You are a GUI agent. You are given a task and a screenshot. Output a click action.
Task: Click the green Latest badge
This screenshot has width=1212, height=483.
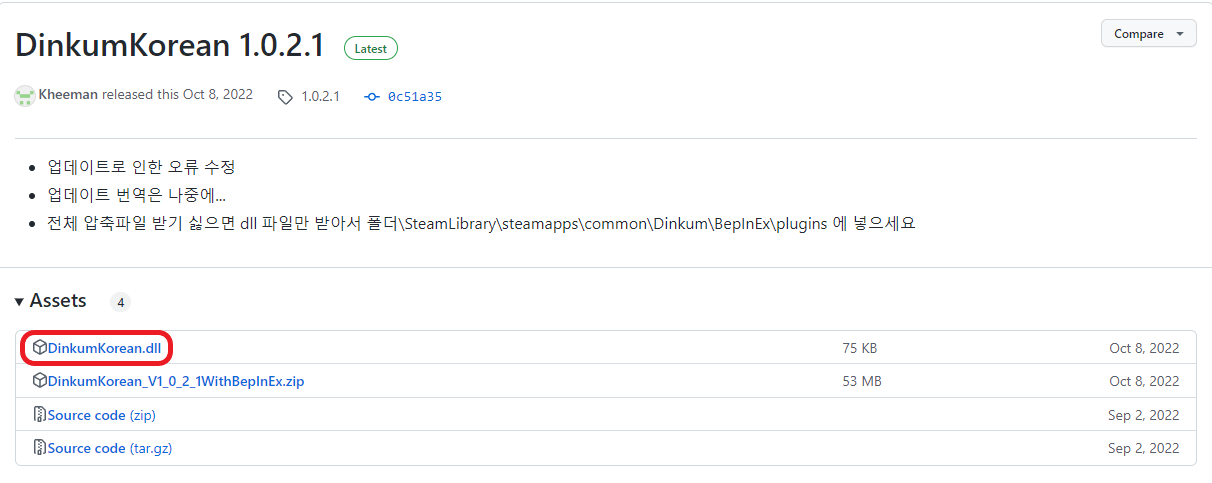point(371,48)
